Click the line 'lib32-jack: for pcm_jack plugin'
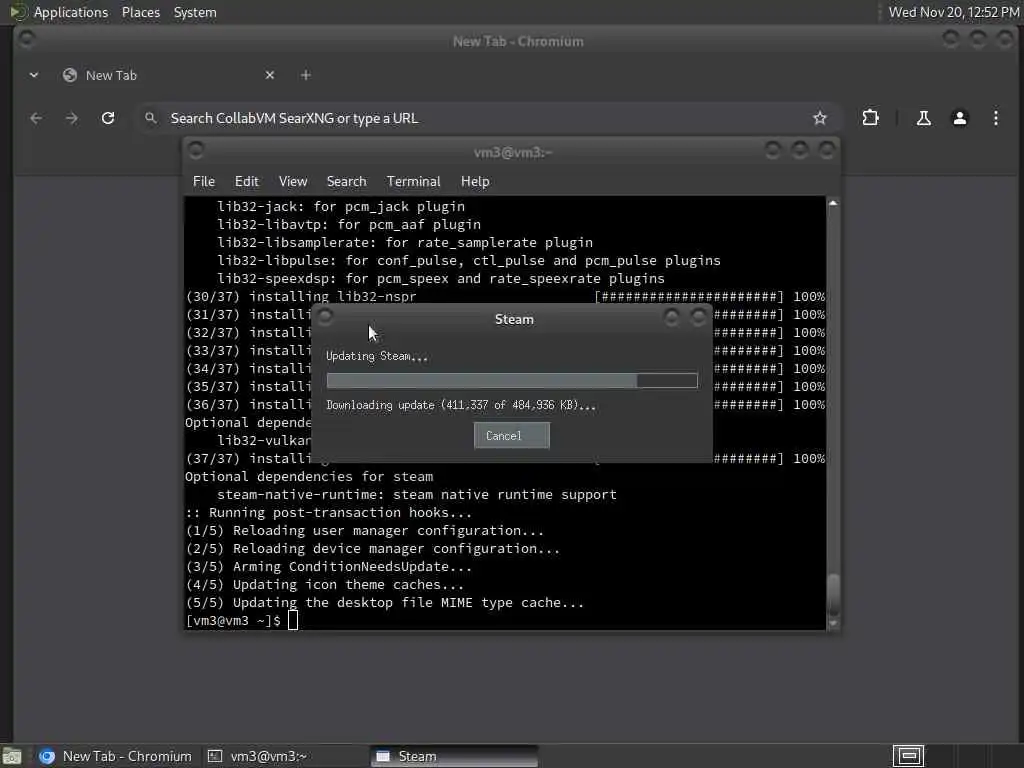Image resolution: width=1024 pixels, height=768 pixels. click(341, 206)
